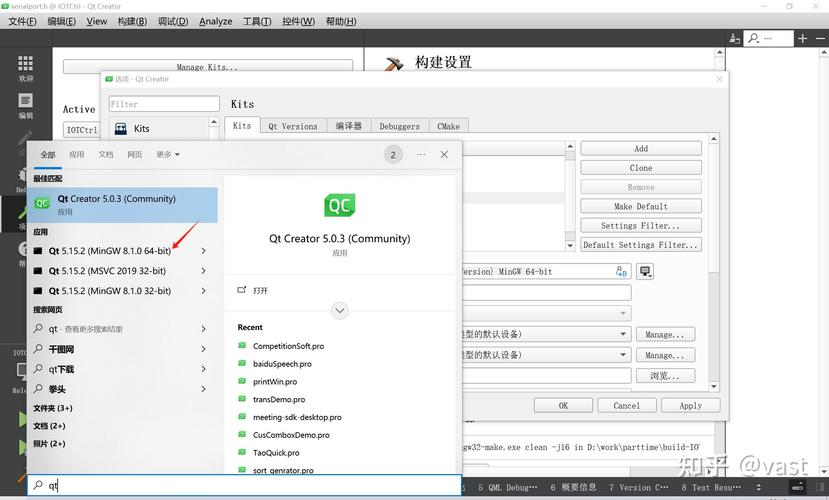Screen dimensions: 829x500
Task: Select the 网页 filter in search panel
Action: pyautogui.click(x=134, y=154)
